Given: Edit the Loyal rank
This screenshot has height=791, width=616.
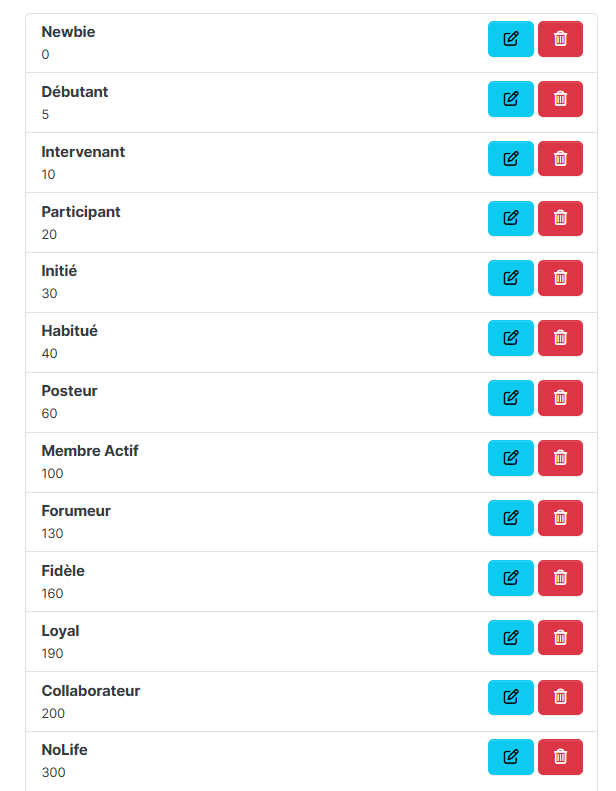Looking at the screenshot, I should tap(511, 638).
